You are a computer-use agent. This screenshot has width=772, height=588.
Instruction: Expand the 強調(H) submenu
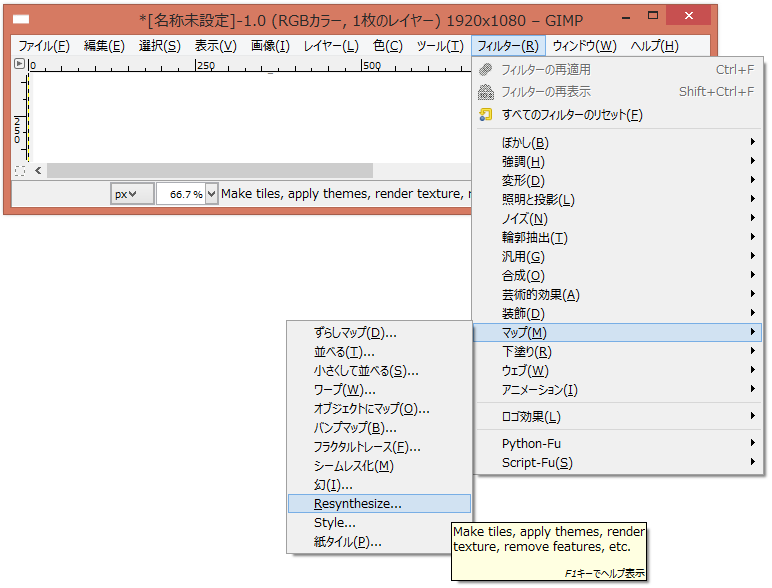[617, 162]
